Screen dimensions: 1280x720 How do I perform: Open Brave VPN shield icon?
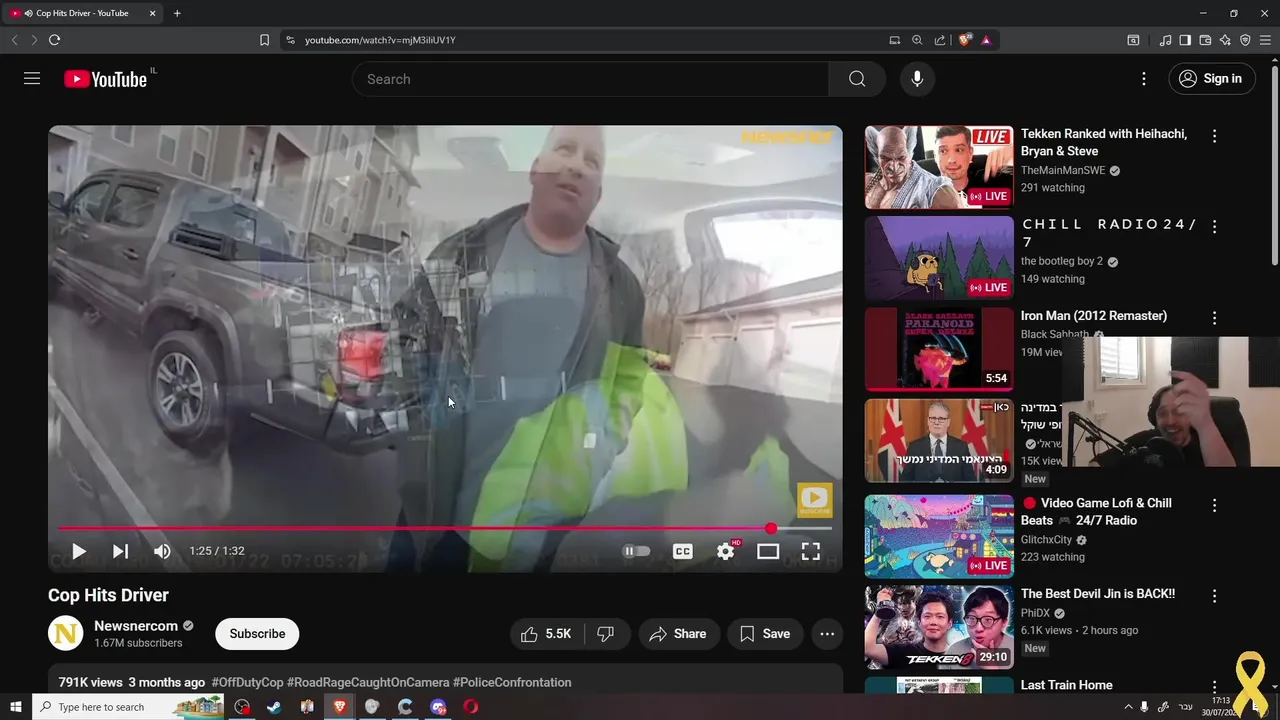tap(1245, 40)
